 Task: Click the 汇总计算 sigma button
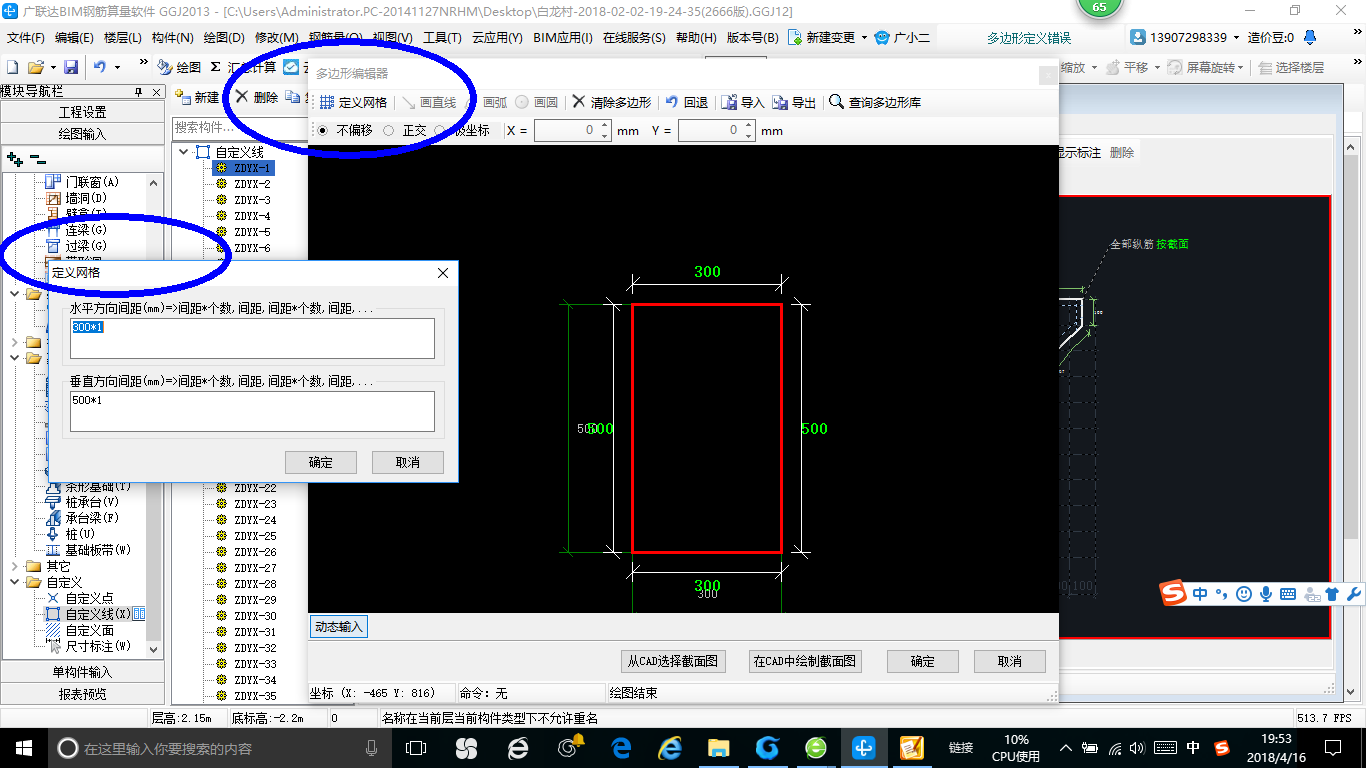click(x=243, y=67)
